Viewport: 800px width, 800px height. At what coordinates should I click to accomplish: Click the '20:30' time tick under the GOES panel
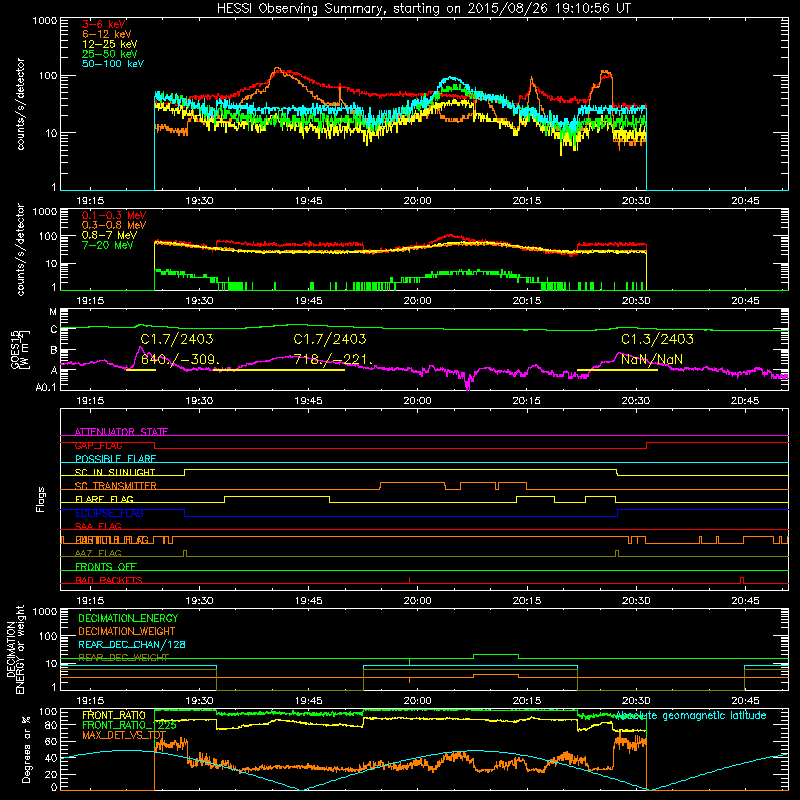point(636,401)
